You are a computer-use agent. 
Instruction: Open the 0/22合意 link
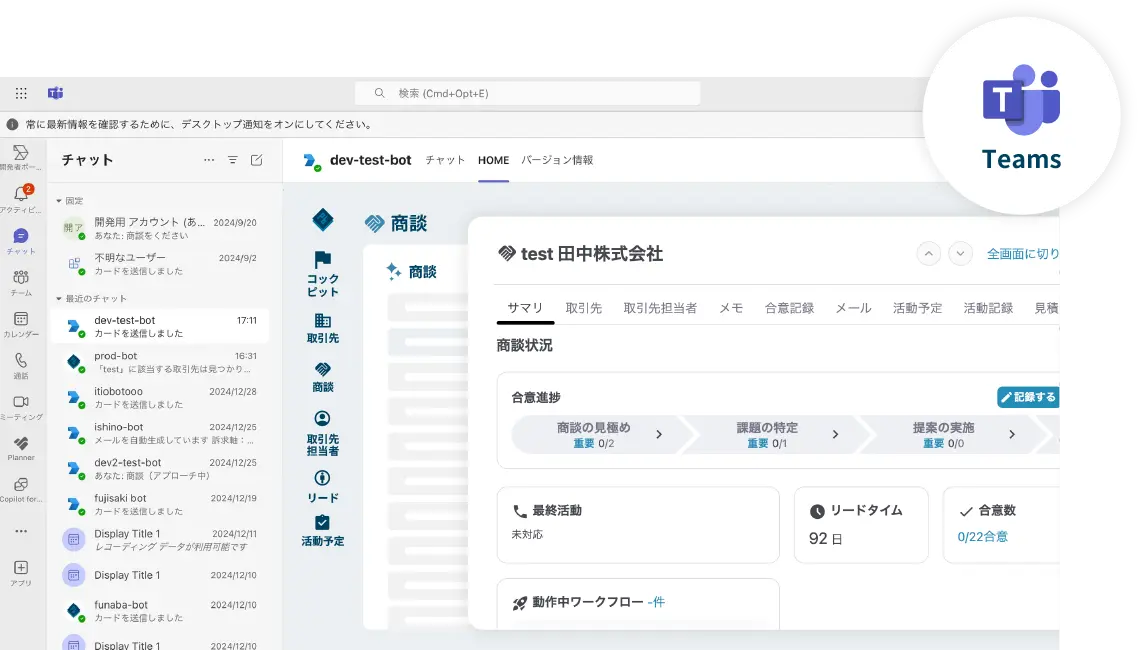pyautogui.click(x=982, y=537)
